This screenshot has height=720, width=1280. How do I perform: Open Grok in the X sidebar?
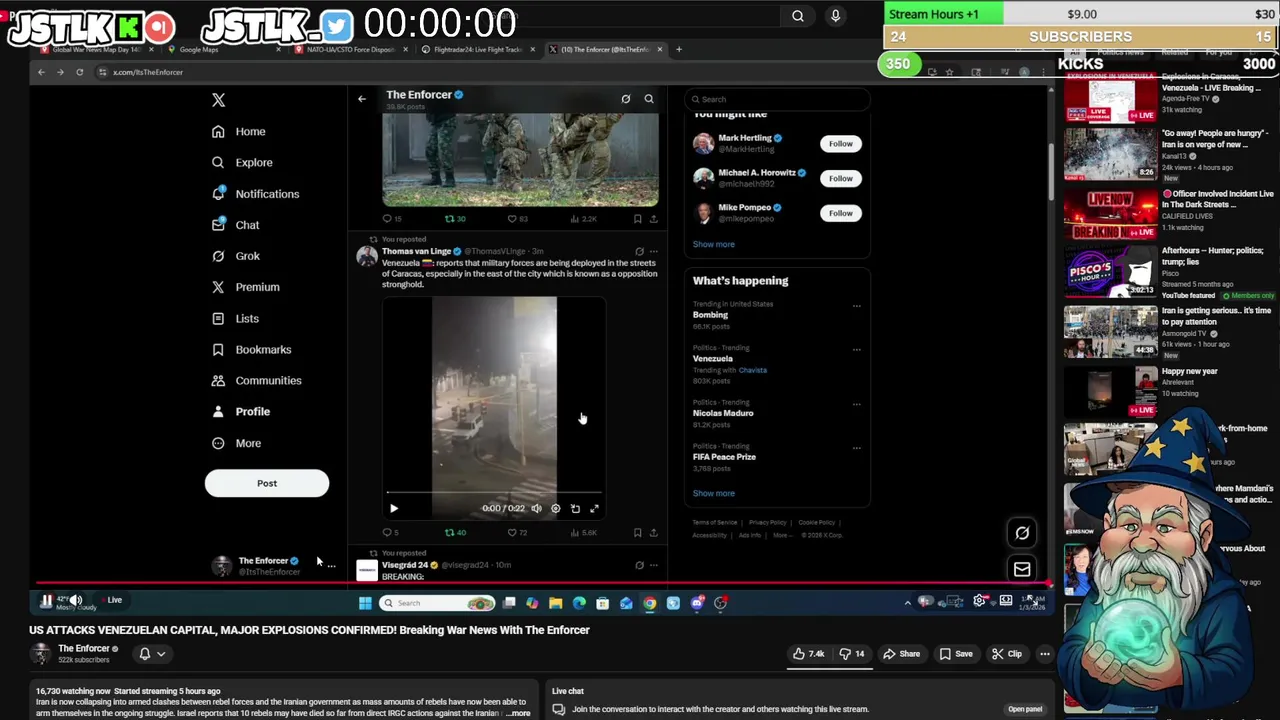235,256
